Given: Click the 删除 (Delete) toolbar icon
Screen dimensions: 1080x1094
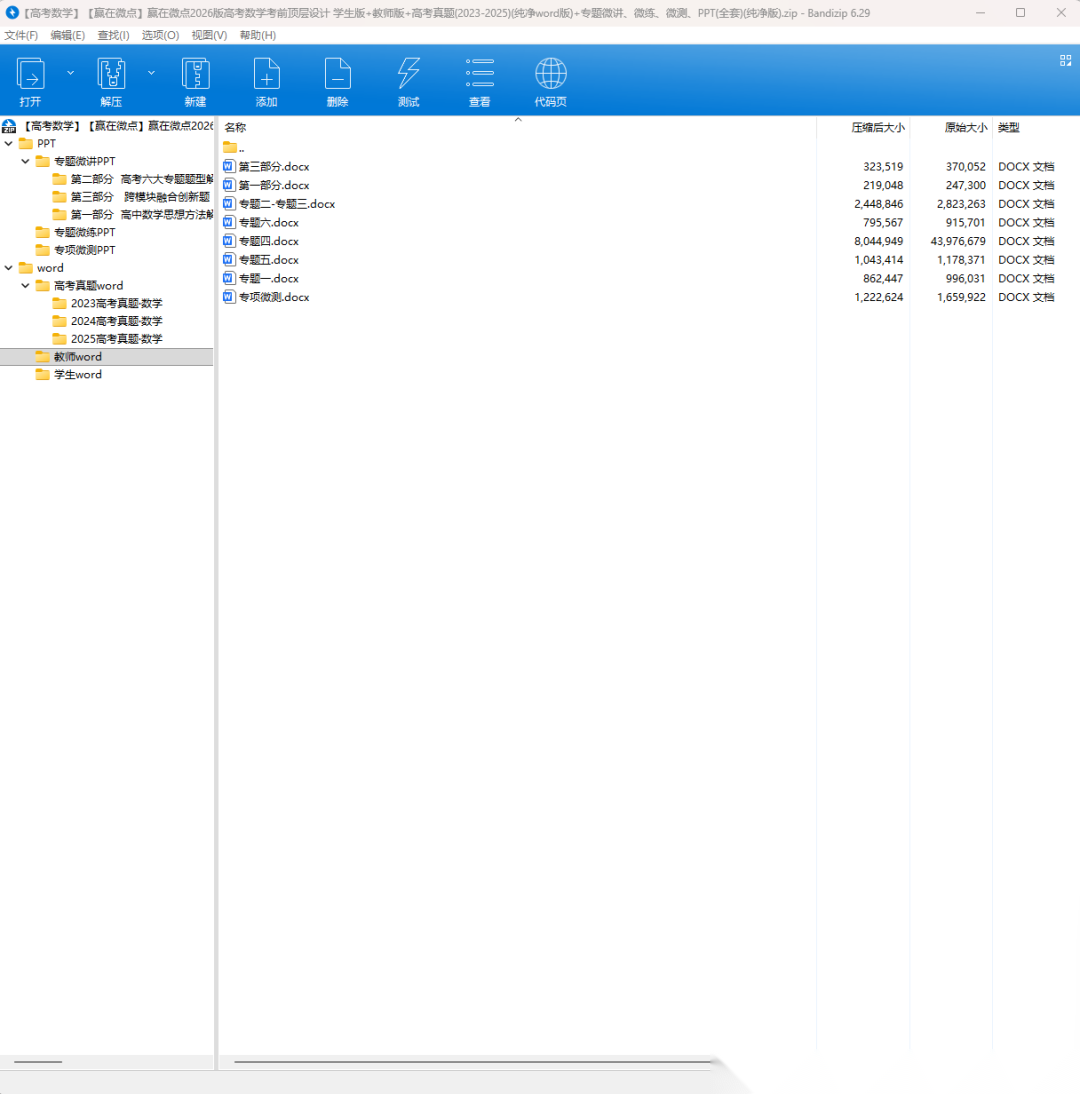Looking at the screenshot, I should point(337,76).
